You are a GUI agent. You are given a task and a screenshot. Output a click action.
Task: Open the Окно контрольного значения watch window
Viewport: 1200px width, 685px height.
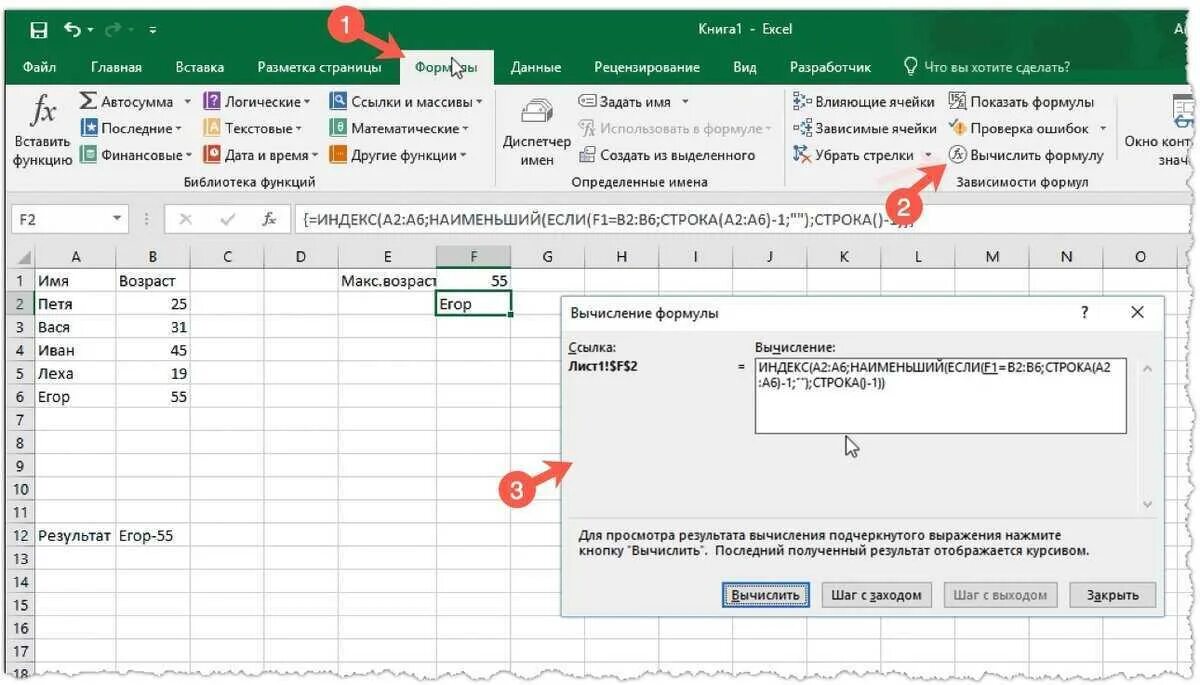pyautogui.click(x=1160, y=130)
